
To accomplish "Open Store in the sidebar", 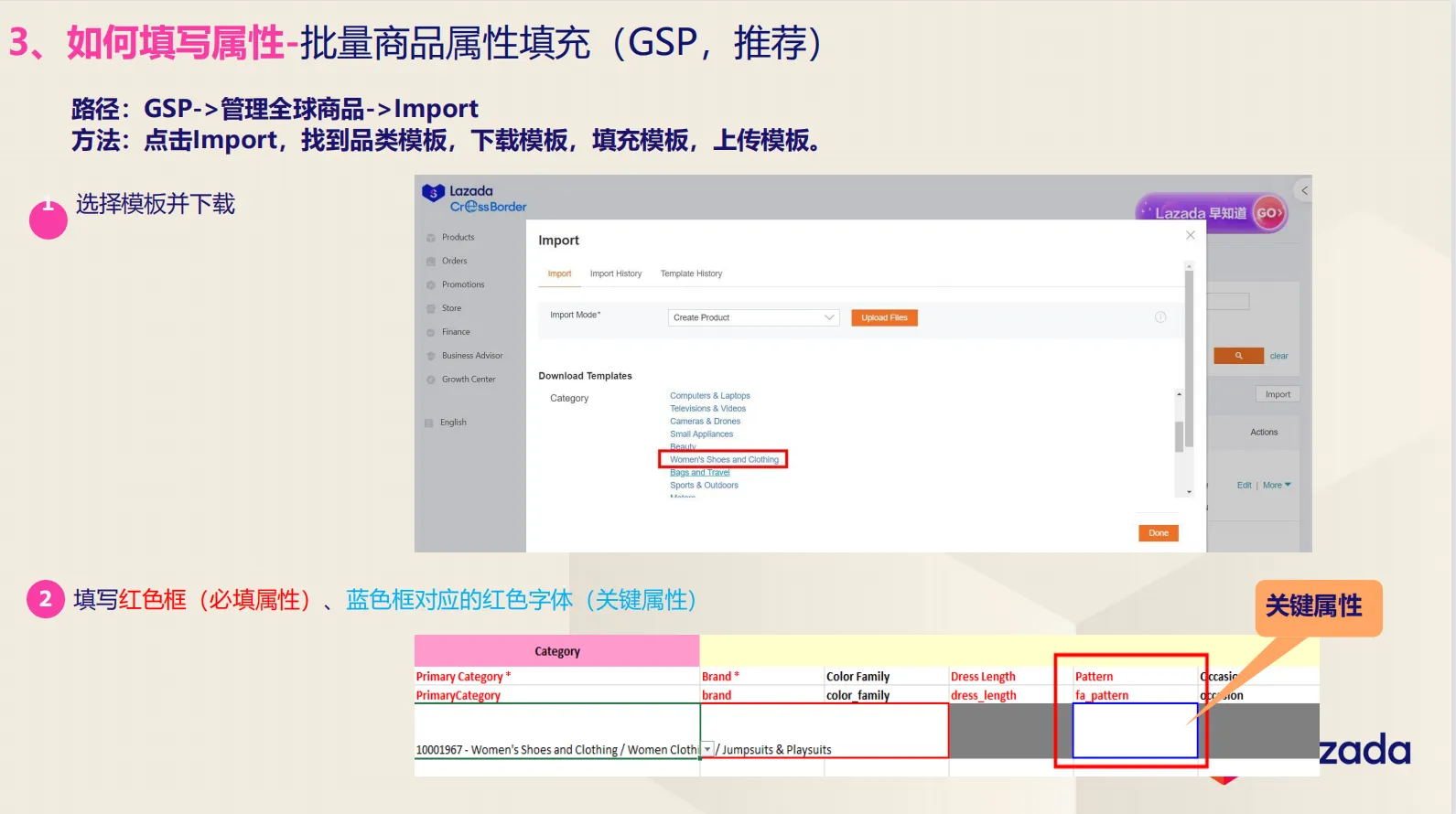I will (451, 308).
